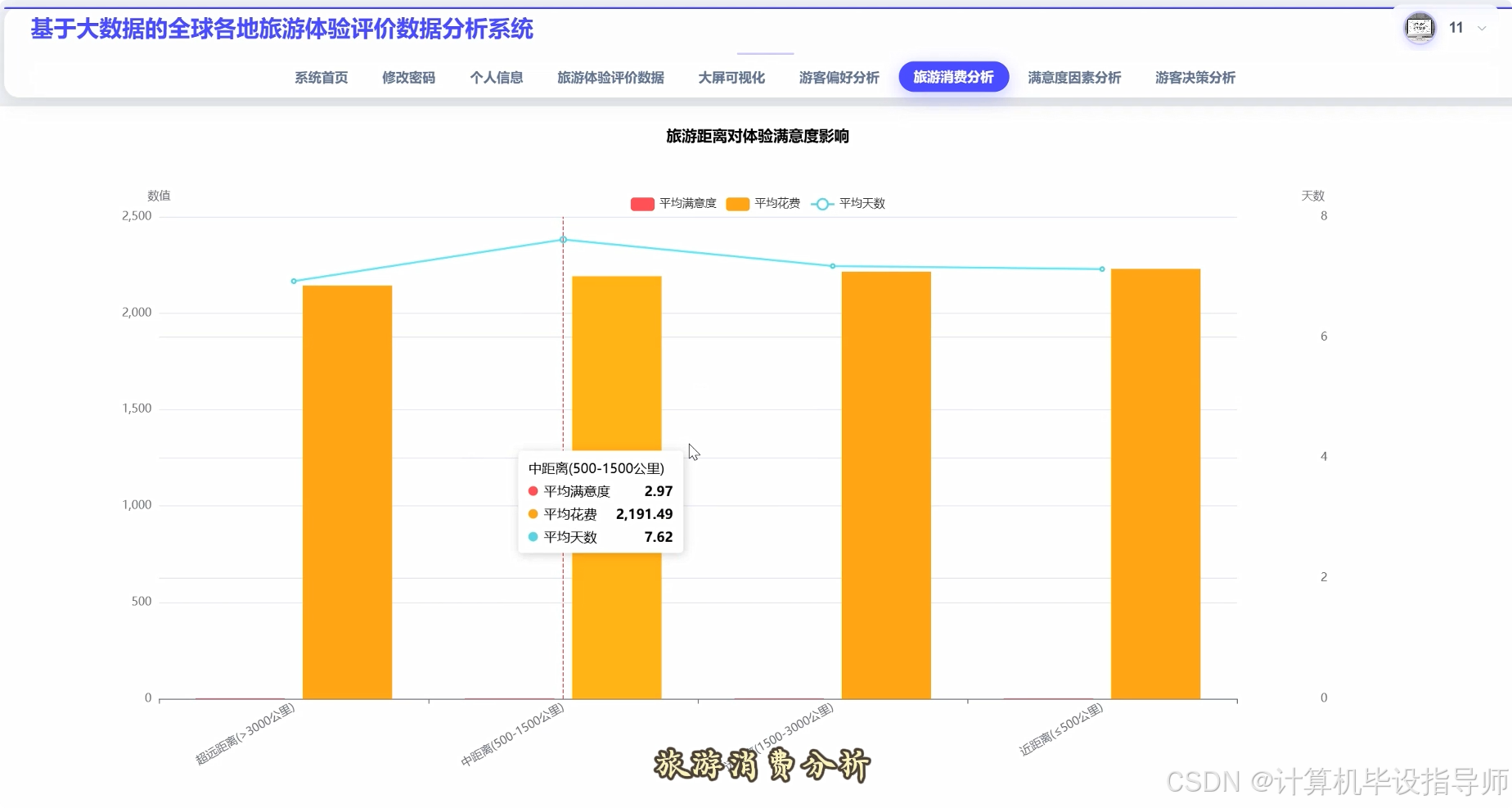Open the 满意度因素分析 page
The height and width of the screenshot is (808, 1512).
pyautogui.click(x=1074, y=77)
